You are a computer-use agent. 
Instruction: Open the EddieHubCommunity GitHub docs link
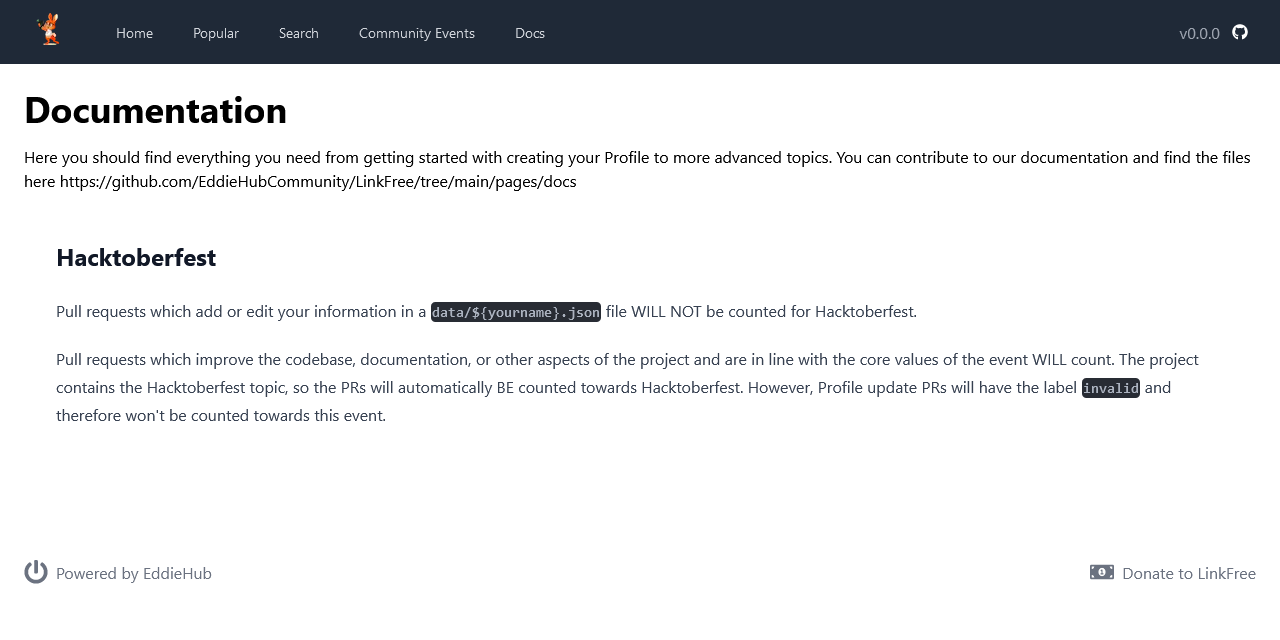pos(317,181)
